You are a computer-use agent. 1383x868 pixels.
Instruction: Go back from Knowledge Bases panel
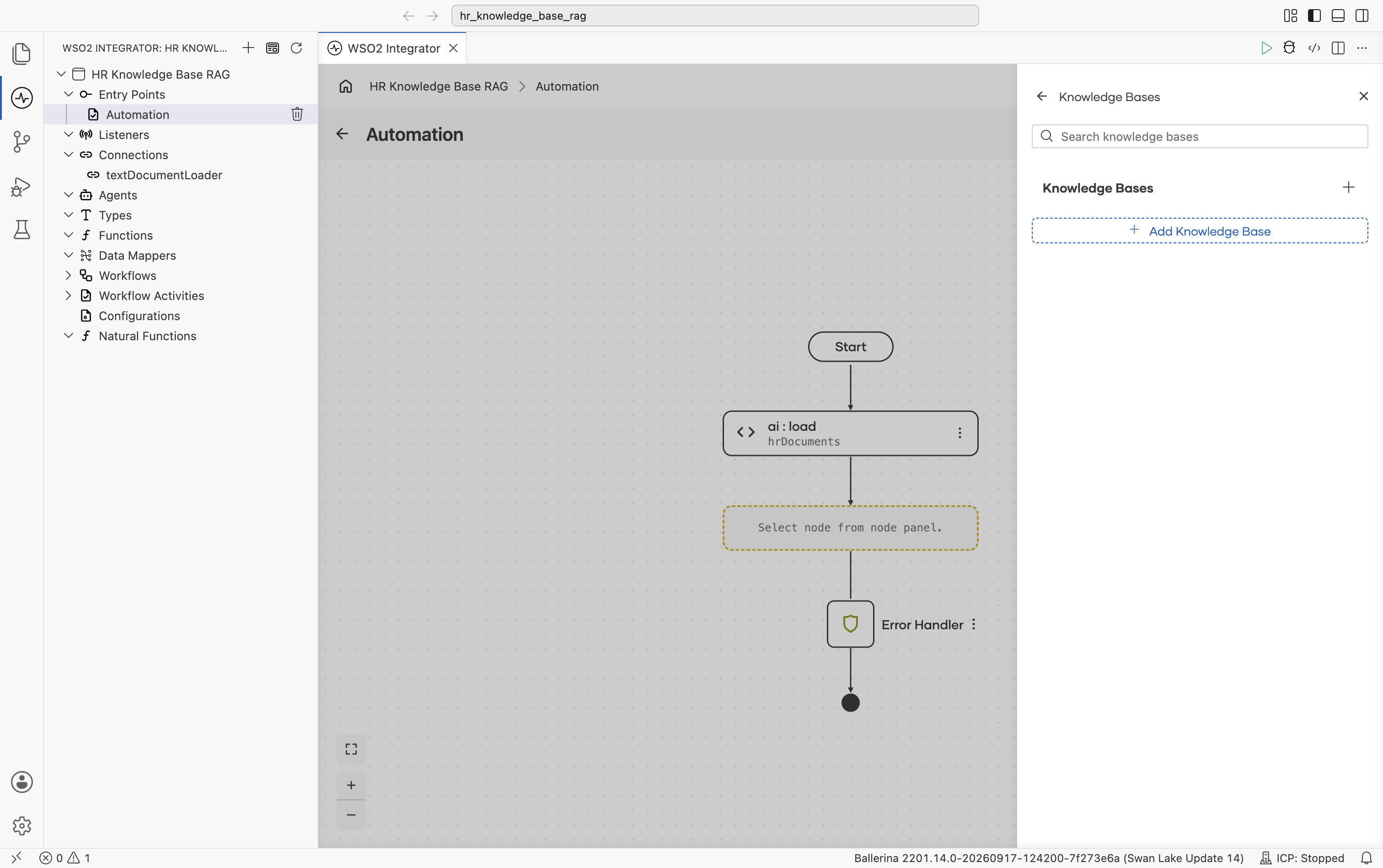(1041, 96)
